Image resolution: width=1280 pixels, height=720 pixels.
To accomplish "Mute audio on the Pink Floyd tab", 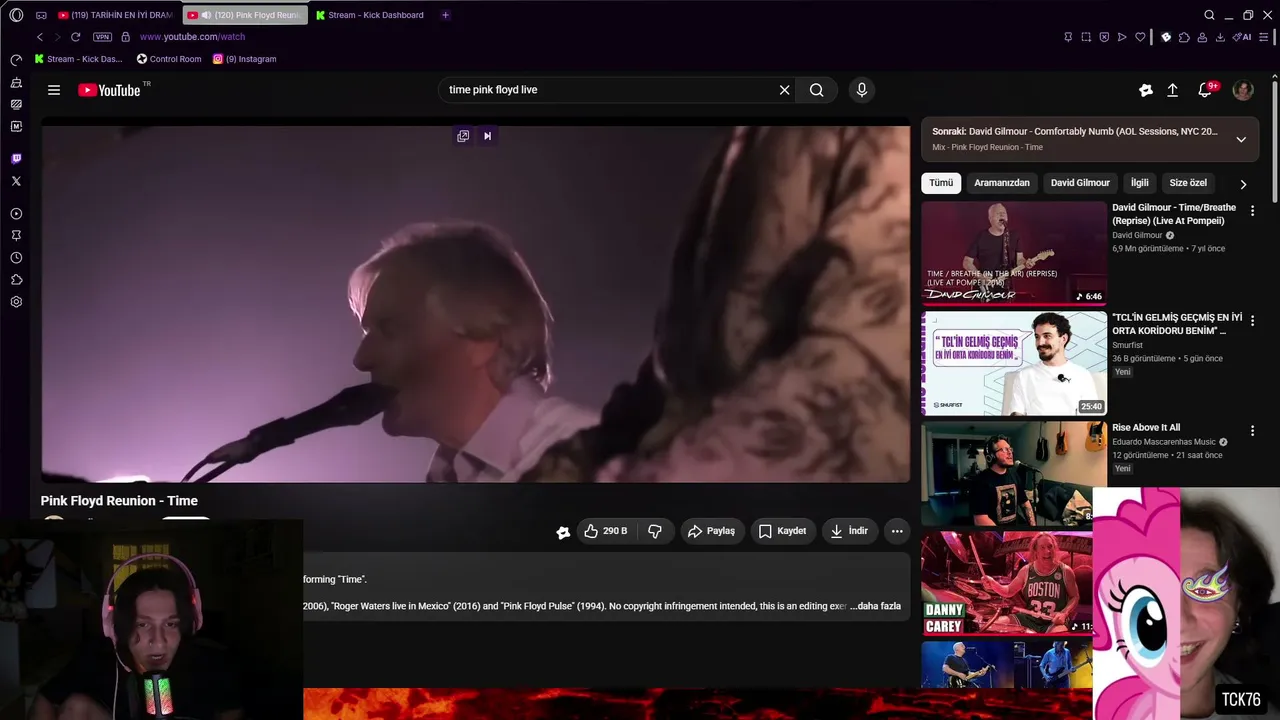I will point(206,15).
